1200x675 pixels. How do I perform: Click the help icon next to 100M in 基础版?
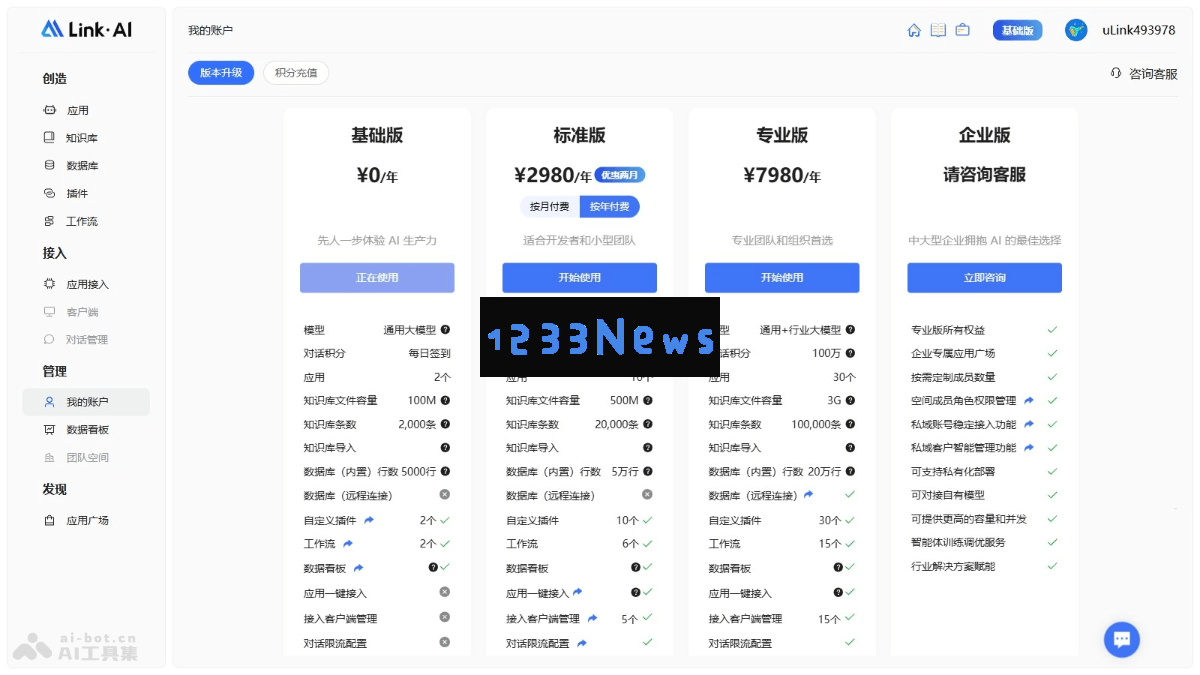pyautogui.click(x=445, y=400)
